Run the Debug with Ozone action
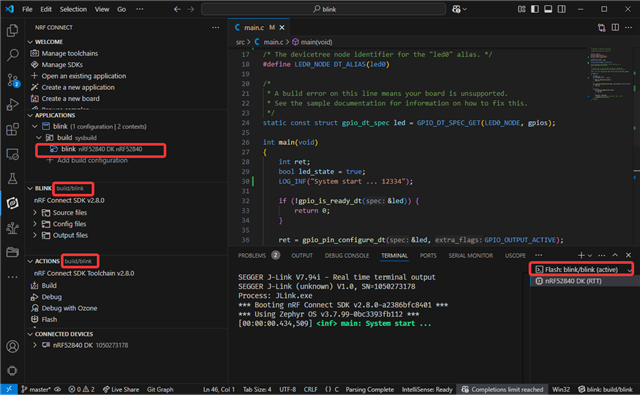 pyautogui.click(x=69, y=308)
